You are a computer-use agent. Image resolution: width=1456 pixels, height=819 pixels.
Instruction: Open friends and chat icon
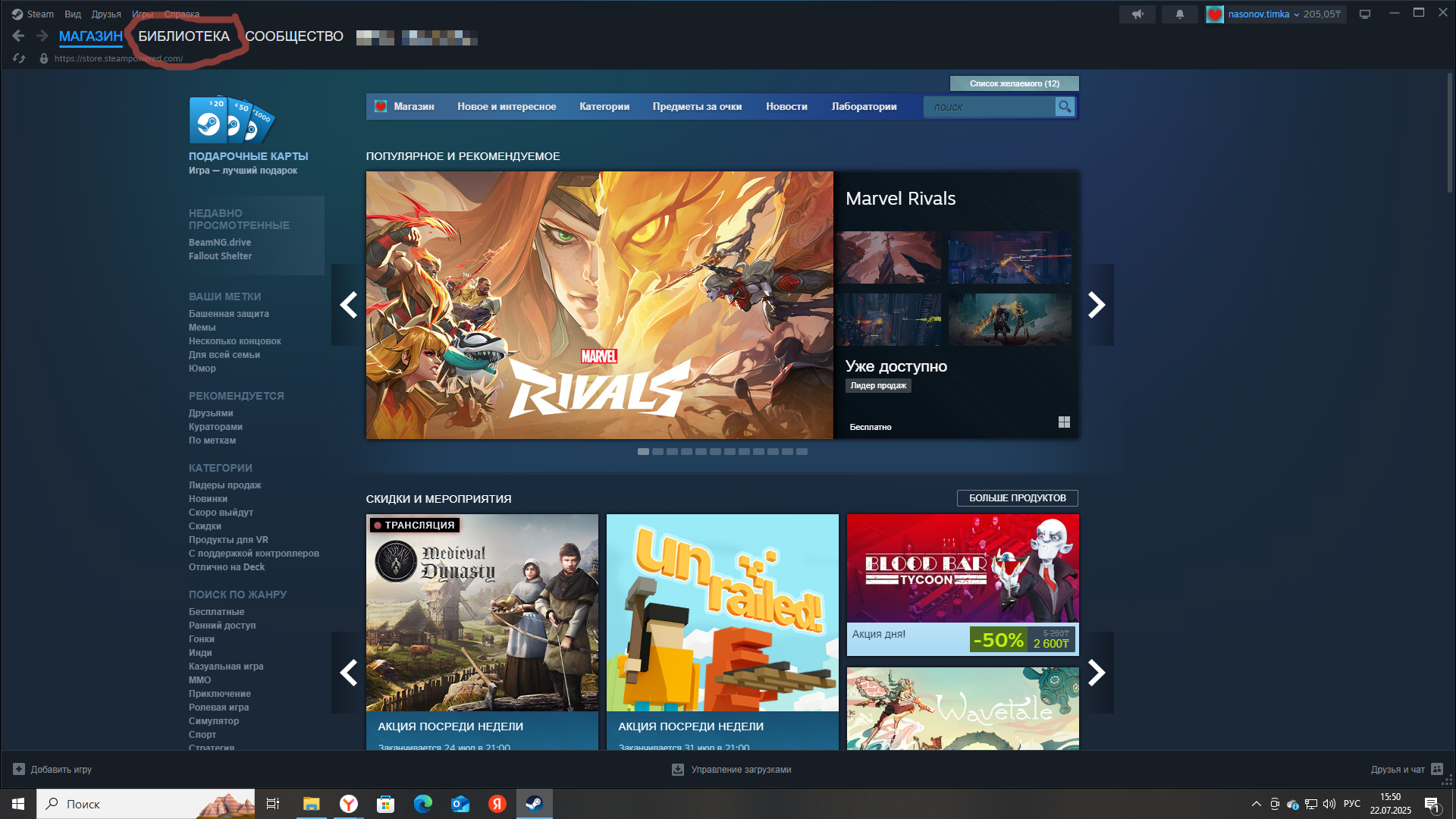(x=1437, y=769)
